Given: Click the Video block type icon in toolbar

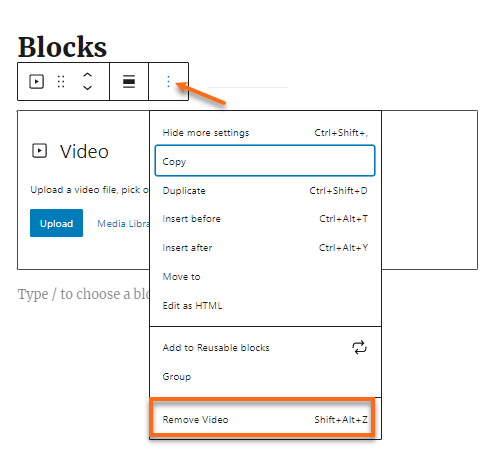Looking at the screenshot, I should point(36,82).
